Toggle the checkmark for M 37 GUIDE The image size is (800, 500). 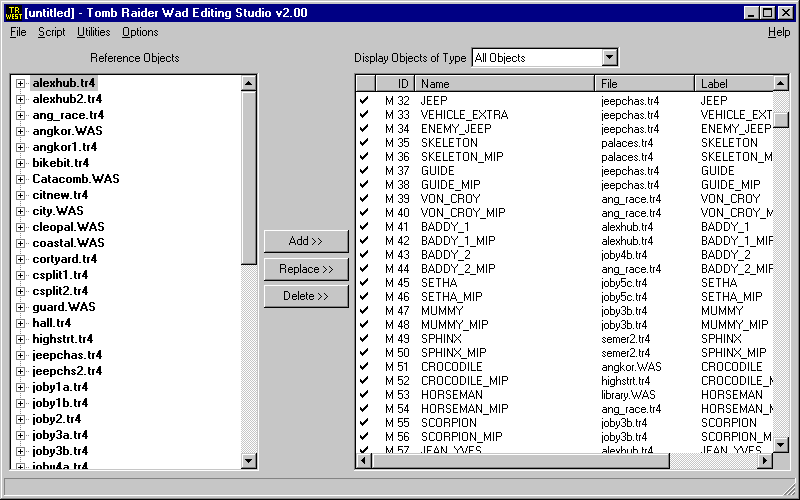click(x=364, y=170)
